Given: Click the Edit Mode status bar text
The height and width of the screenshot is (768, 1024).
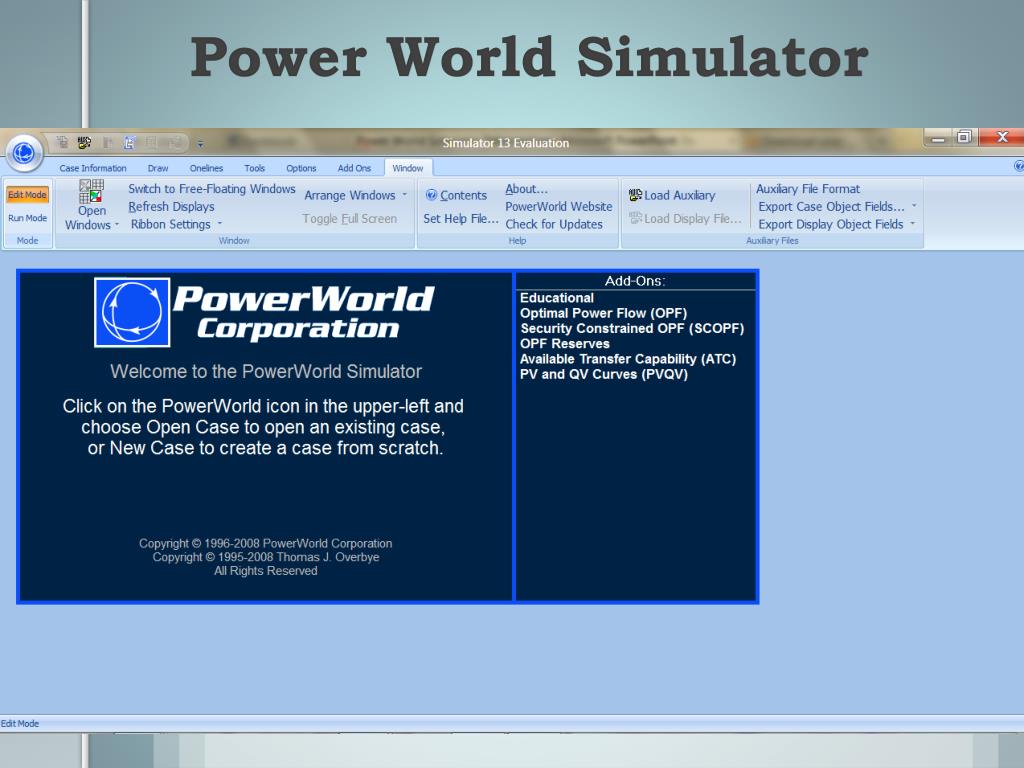Looking at the screenshot, I should [x=20, y=724].
